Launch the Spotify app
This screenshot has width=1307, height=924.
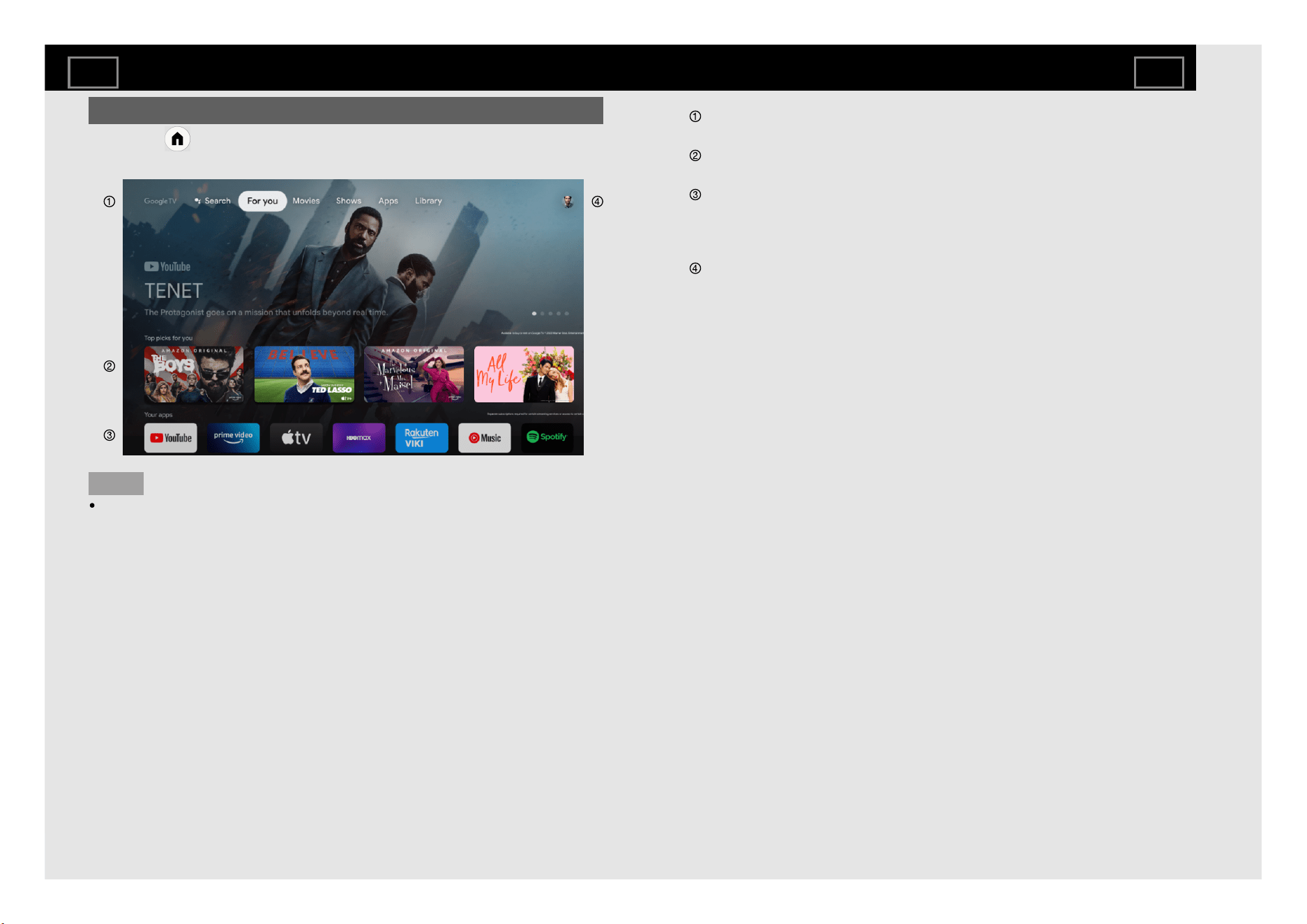tap(547, 438)
